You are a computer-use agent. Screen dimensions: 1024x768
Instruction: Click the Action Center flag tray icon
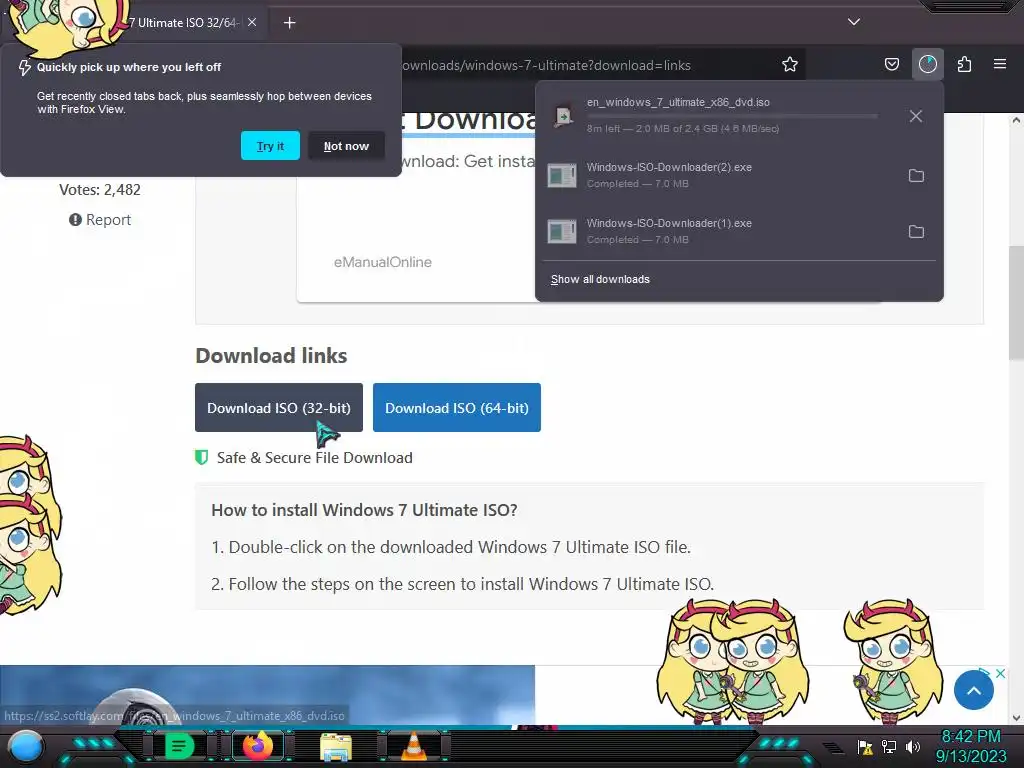click(x=865, y=747)
